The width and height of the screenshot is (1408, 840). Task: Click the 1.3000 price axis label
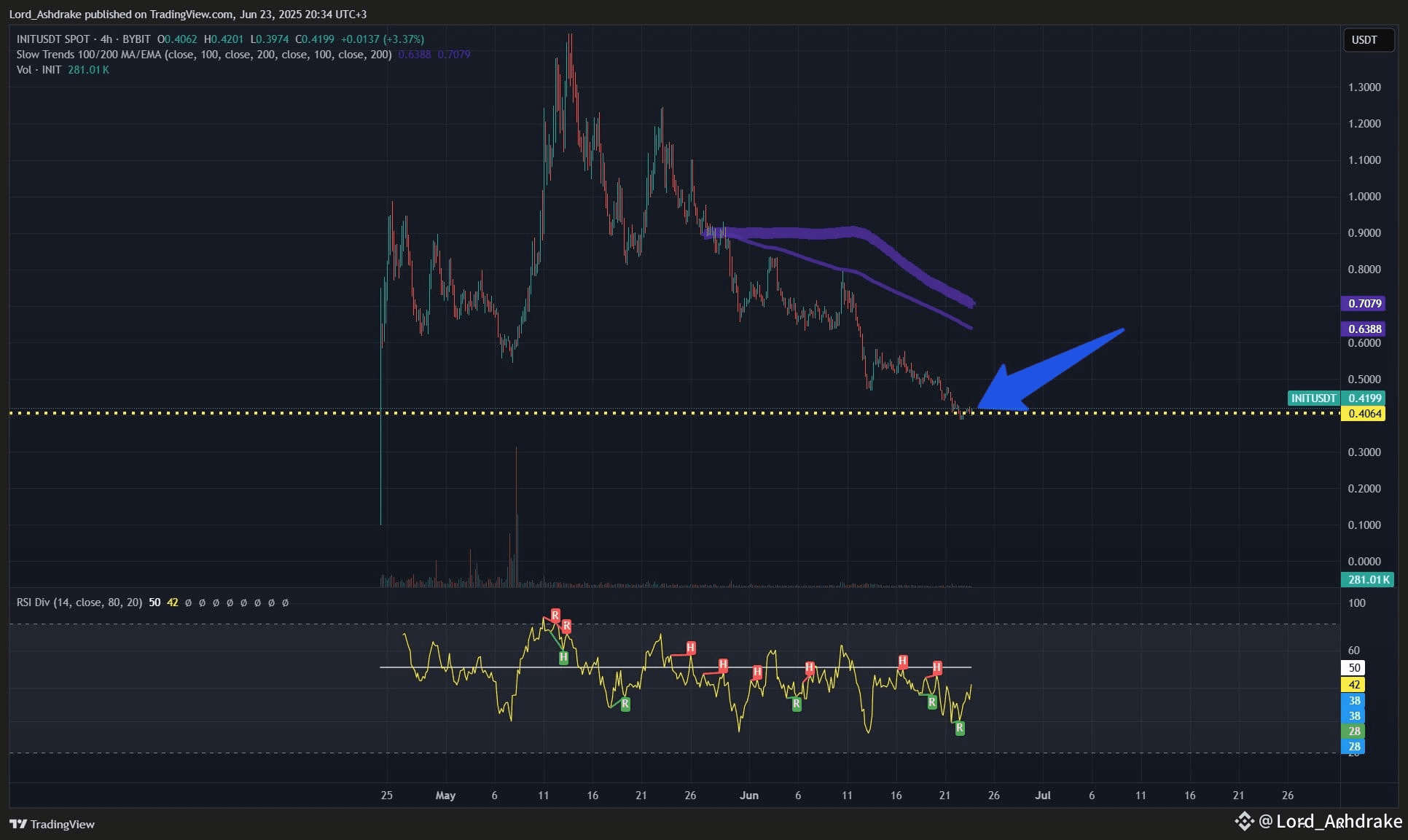(1364, 87)
